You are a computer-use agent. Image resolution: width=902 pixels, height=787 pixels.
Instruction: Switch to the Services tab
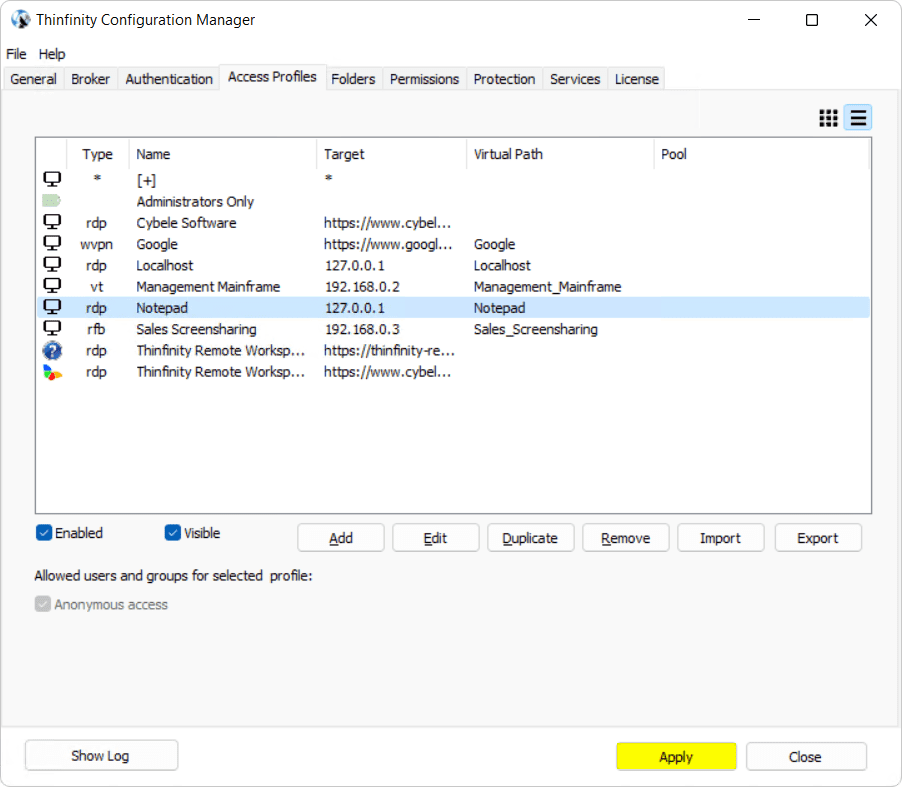[575, 79]
